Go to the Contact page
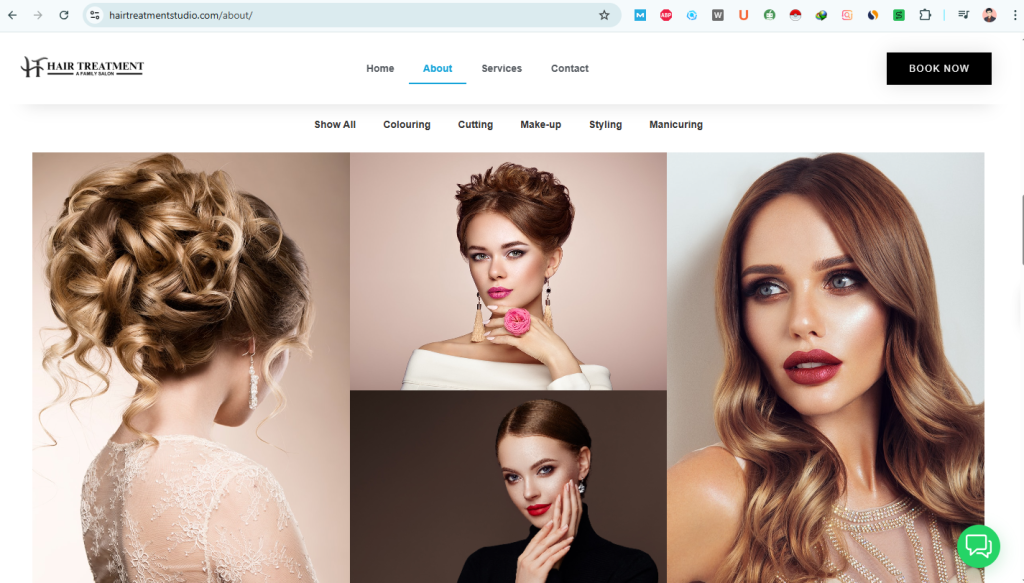The height and width of the screenshot is (583, 1024). pyautogui.click(x=569, y=69)
